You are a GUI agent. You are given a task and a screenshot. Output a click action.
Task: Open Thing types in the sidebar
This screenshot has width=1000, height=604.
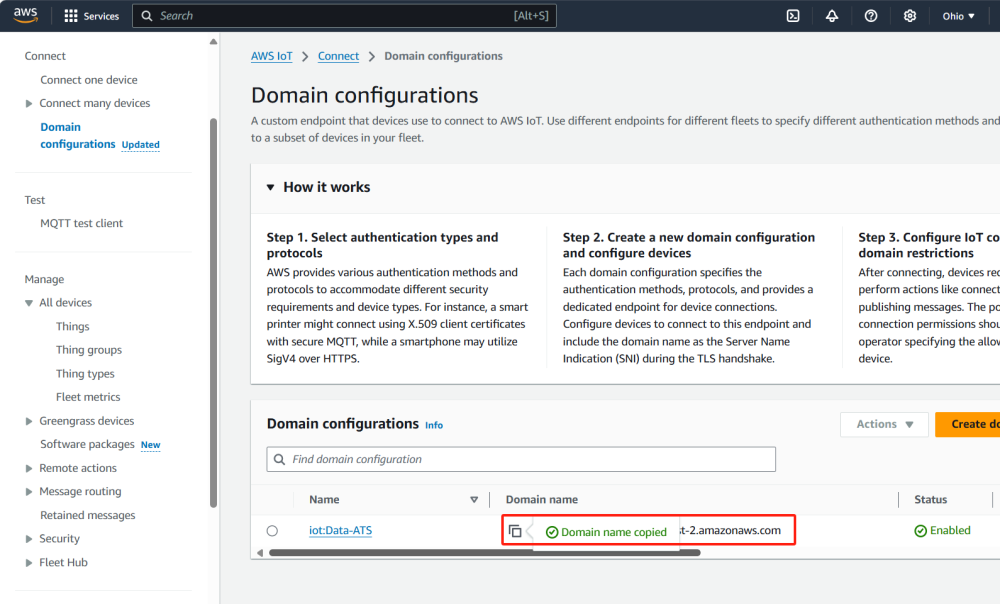click(x=85, y=374)
